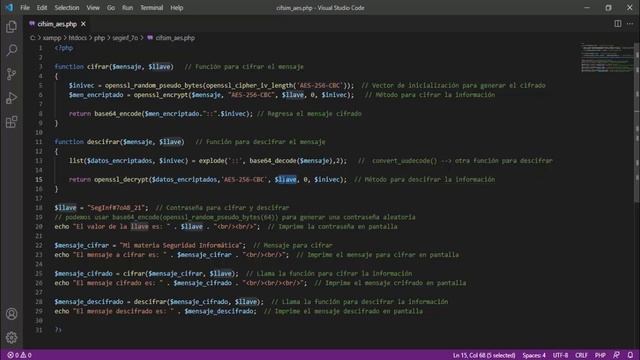This screenshot has height=360, width=640.
Task: Click the vertical editor scrollbar
Action: click(637, 122)
